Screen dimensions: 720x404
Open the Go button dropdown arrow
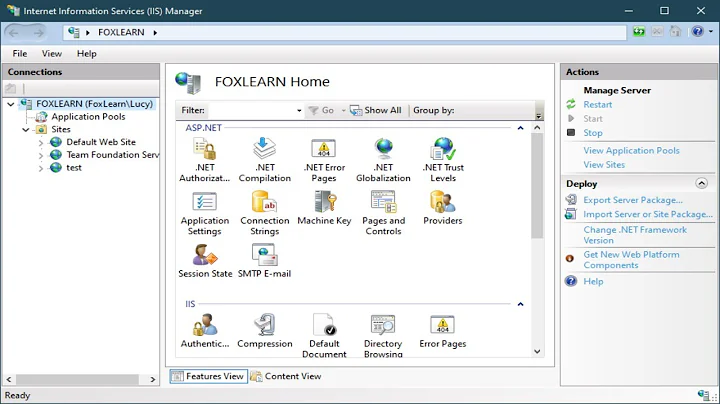tap(343, 111)
